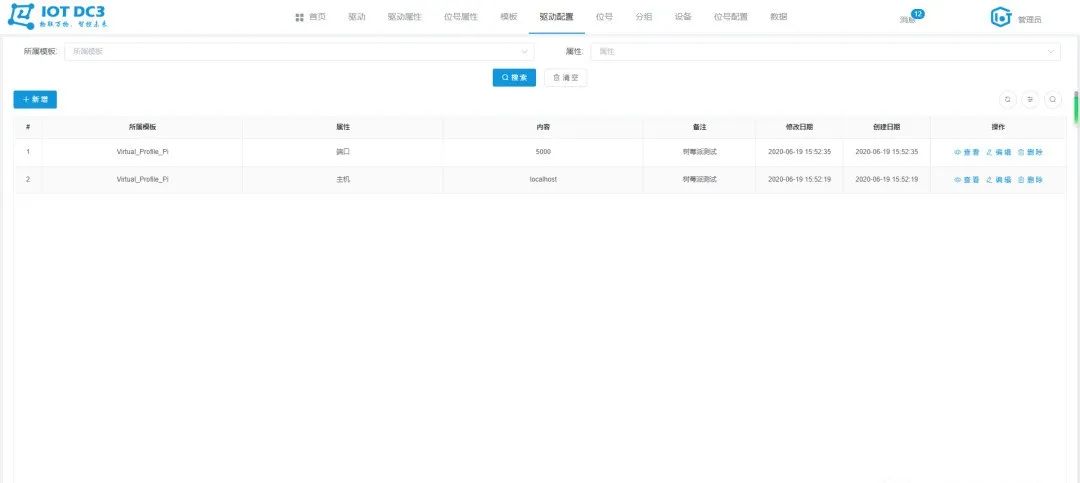Open the 设备 tab
1080x483 pixels.
(x=683, y=17)
